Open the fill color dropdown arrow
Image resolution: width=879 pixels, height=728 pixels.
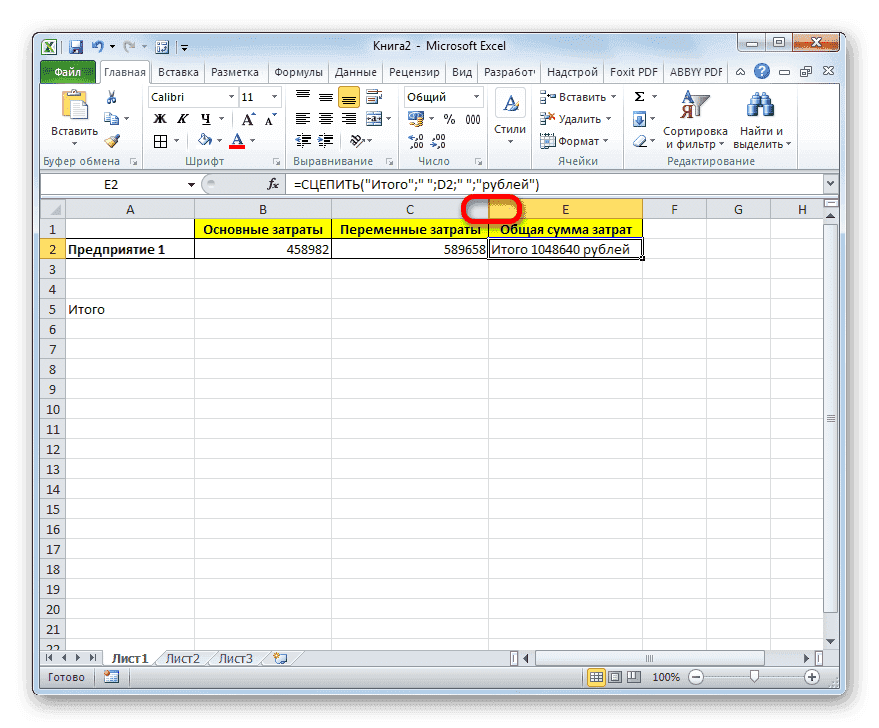[217, 140]
